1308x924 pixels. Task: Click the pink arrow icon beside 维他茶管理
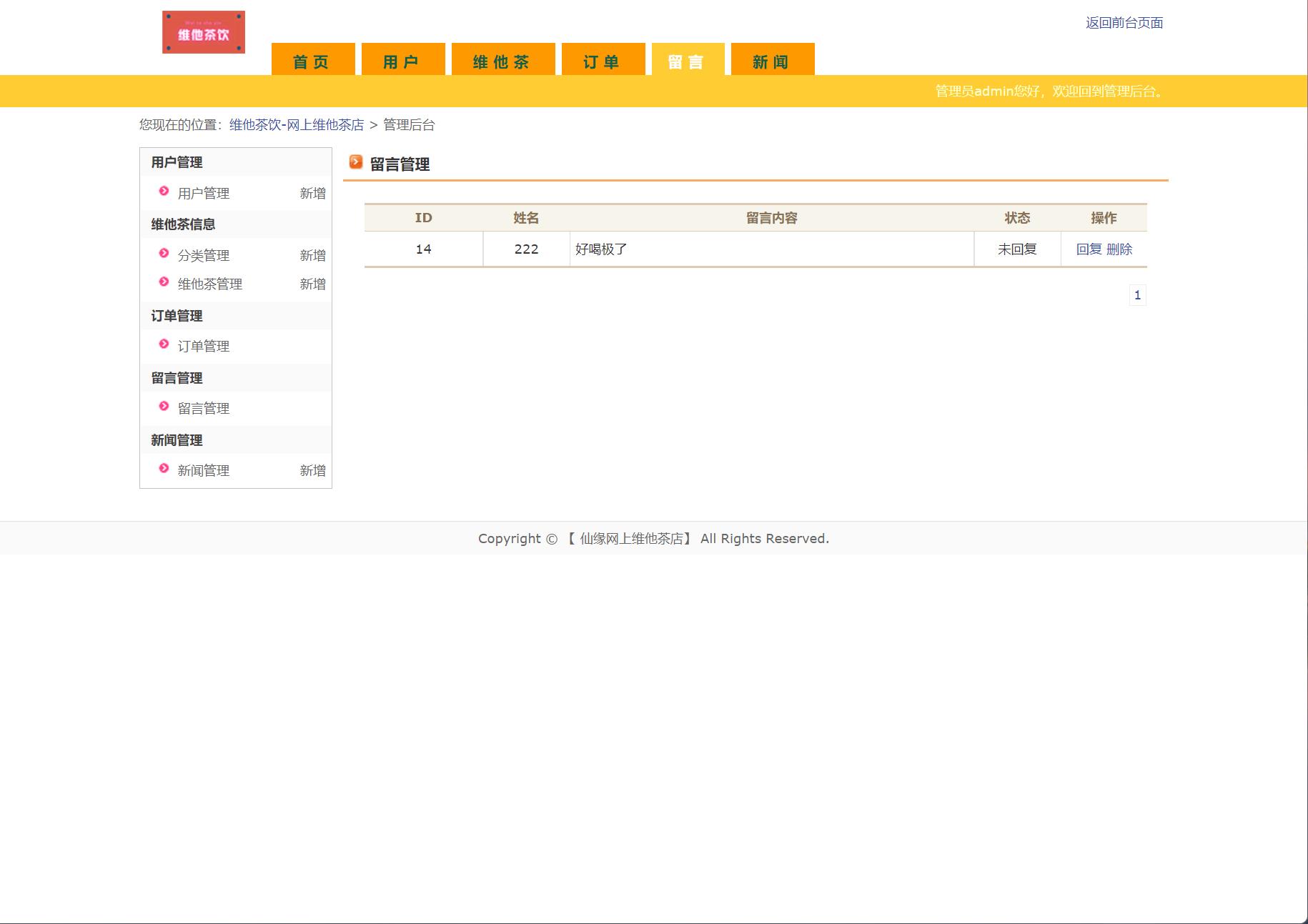[164, 283]
